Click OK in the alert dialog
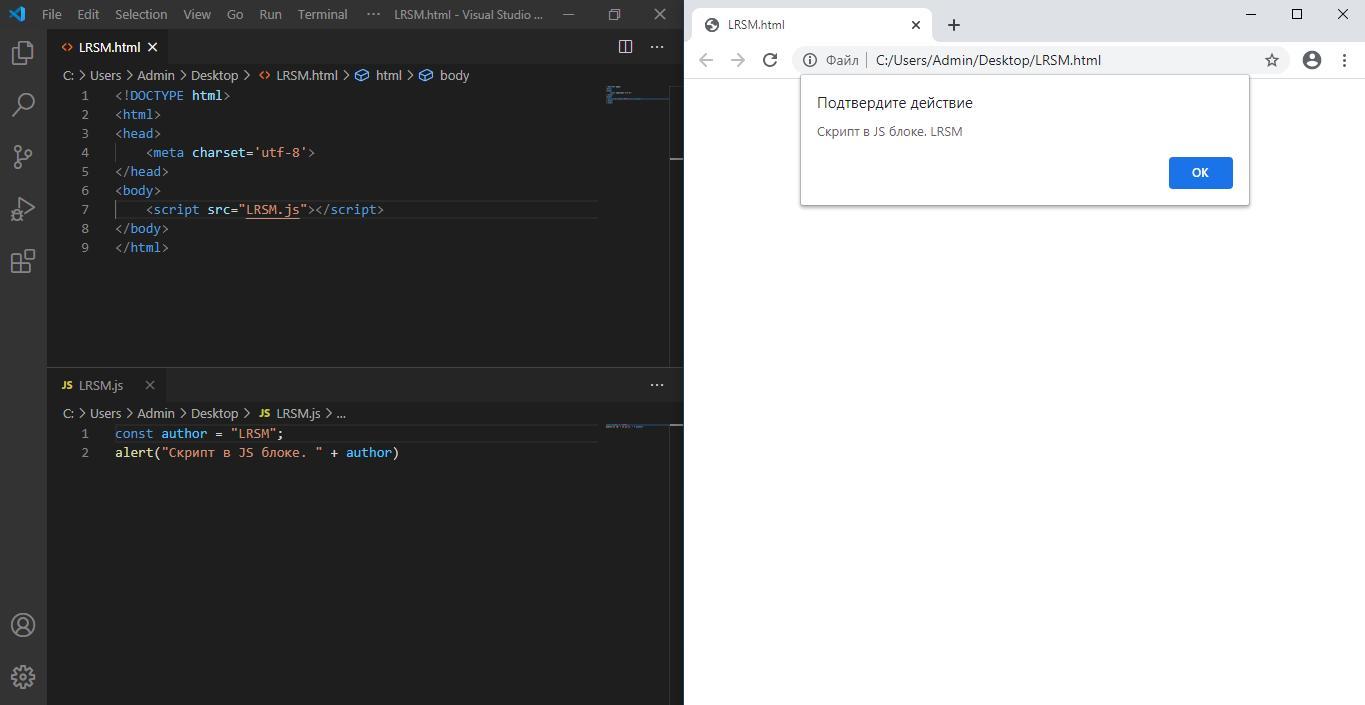The height and width of the screenshot is (705, 1365). [x=1199, y=173]
